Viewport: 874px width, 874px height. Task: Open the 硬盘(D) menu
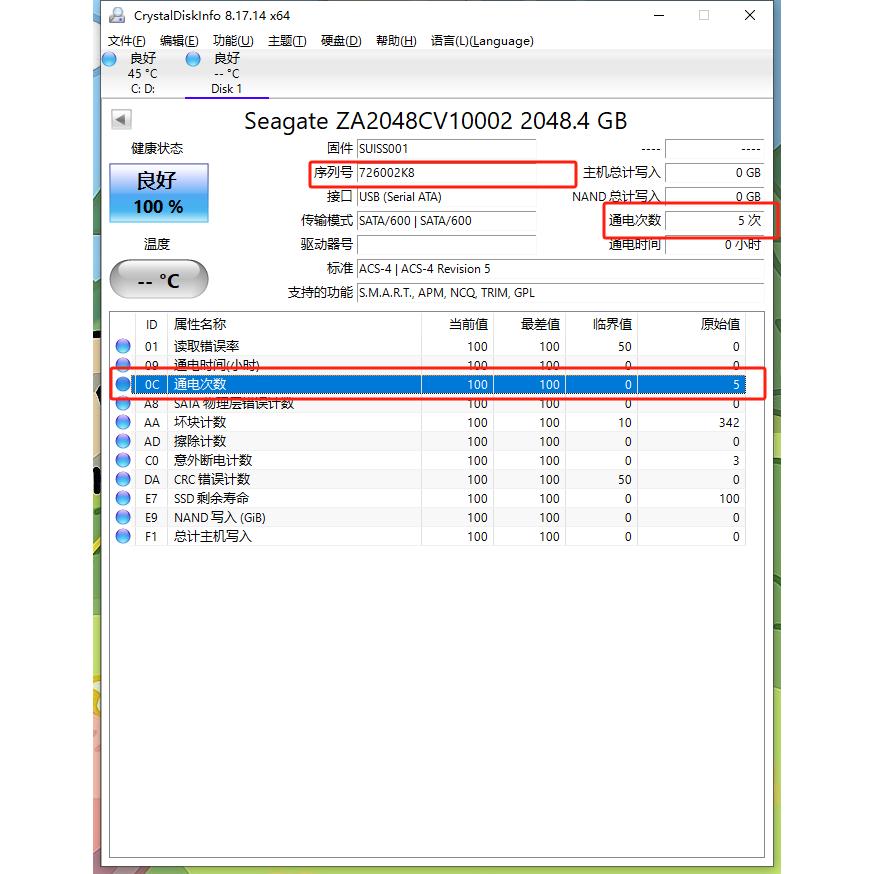pos(341,41)
